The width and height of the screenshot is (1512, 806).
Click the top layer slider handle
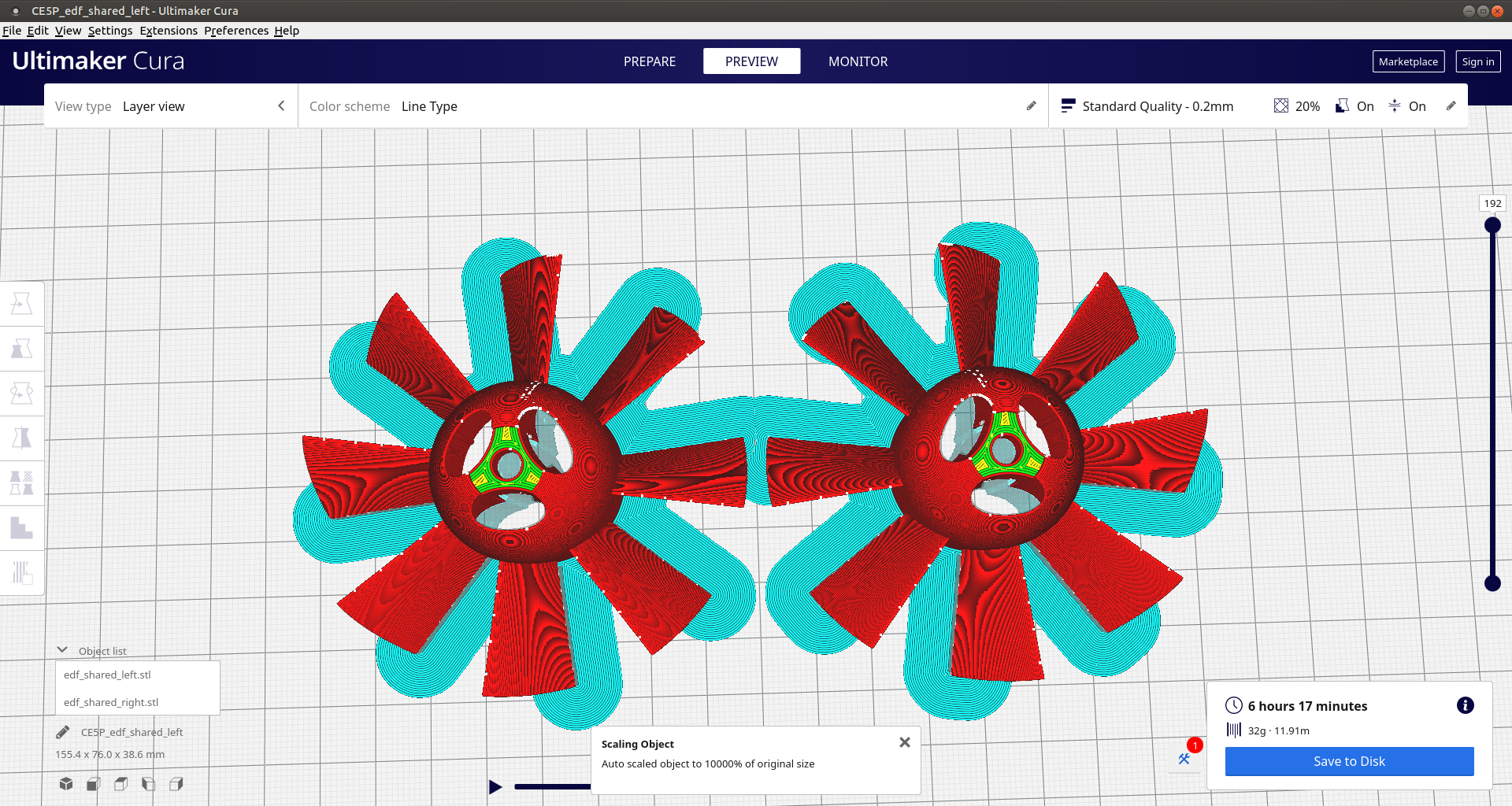coord(1492,226)
